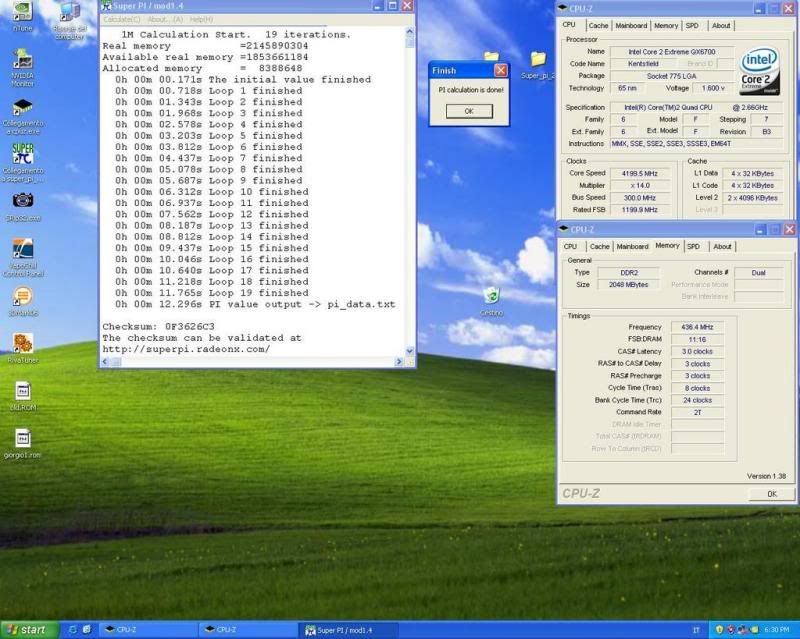The width and height of the screenshot is (800, 639).
Task: Select the Cestino recycle bin icon
Action: (x=491, y=295)
